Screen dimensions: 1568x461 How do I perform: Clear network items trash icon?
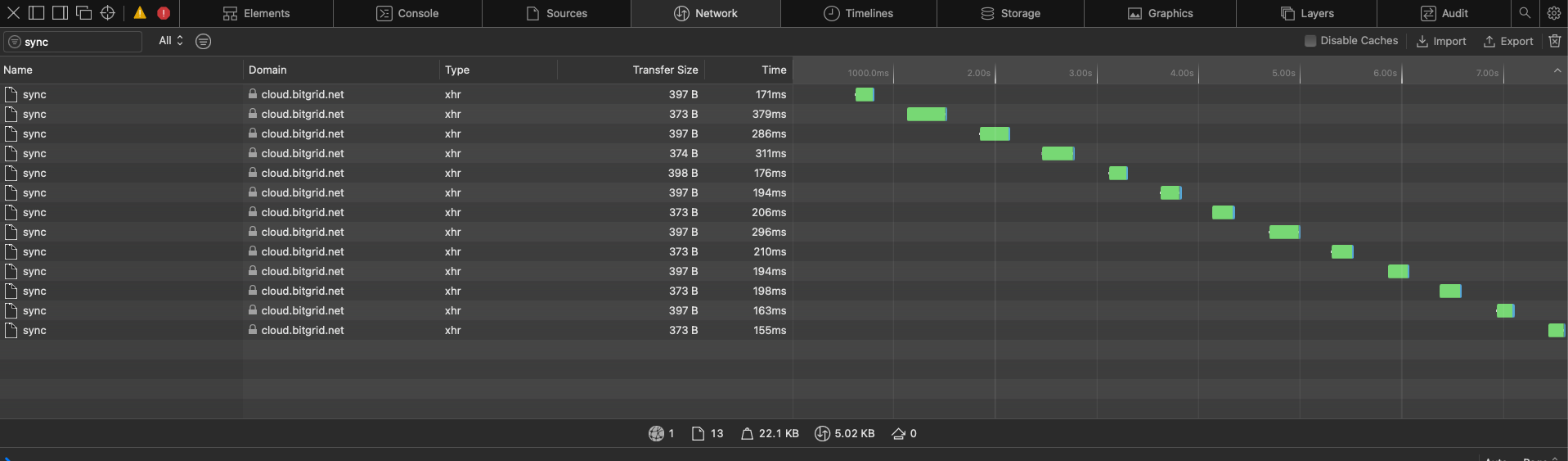[x=1555, y=41]
